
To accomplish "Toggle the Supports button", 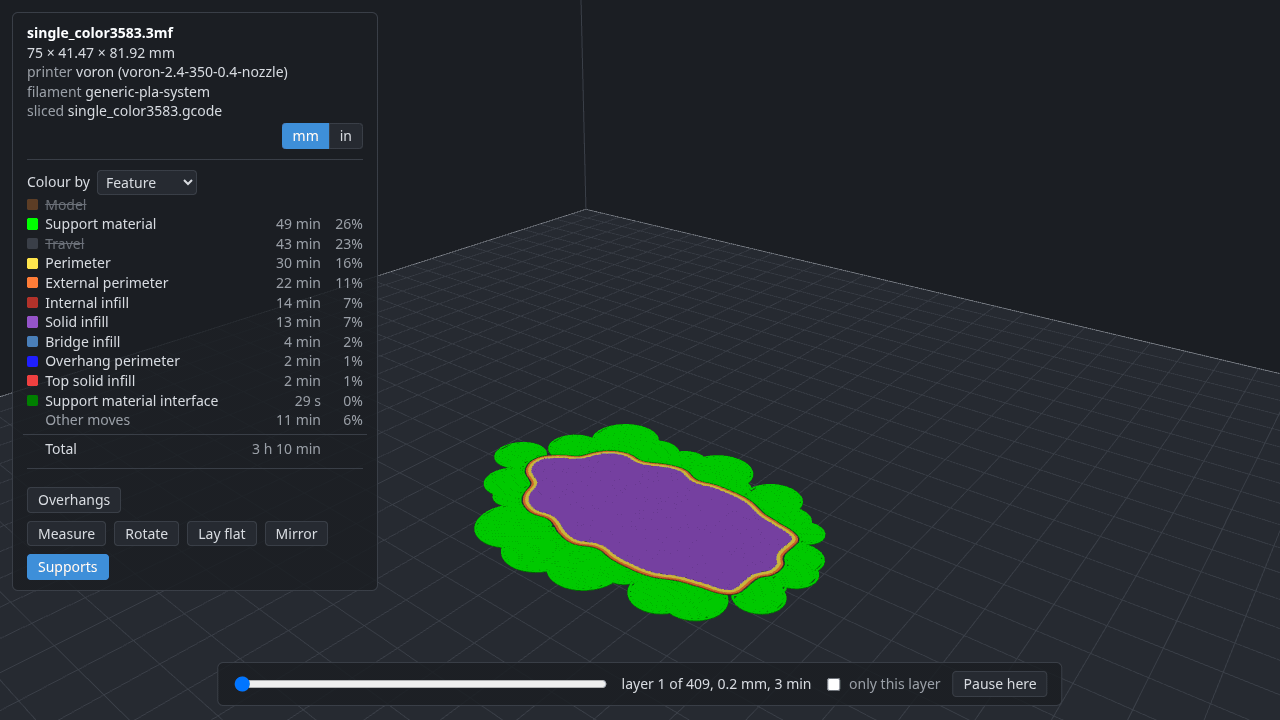I will (x=68, y=567).
